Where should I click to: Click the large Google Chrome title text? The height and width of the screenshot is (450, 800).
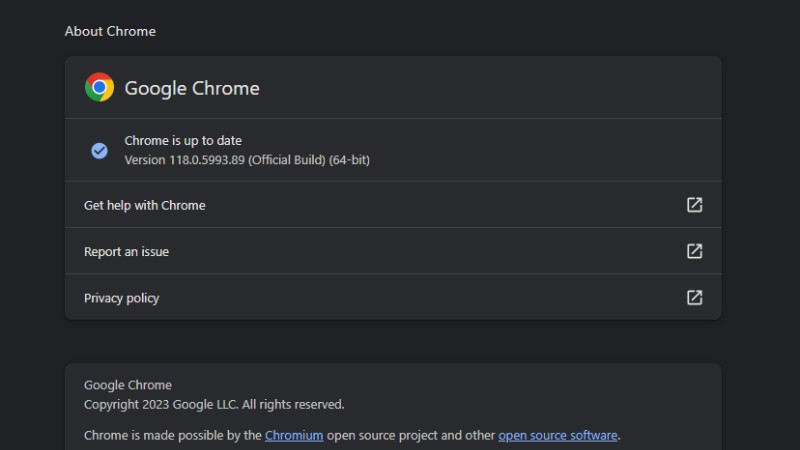(x=192, y=88)
